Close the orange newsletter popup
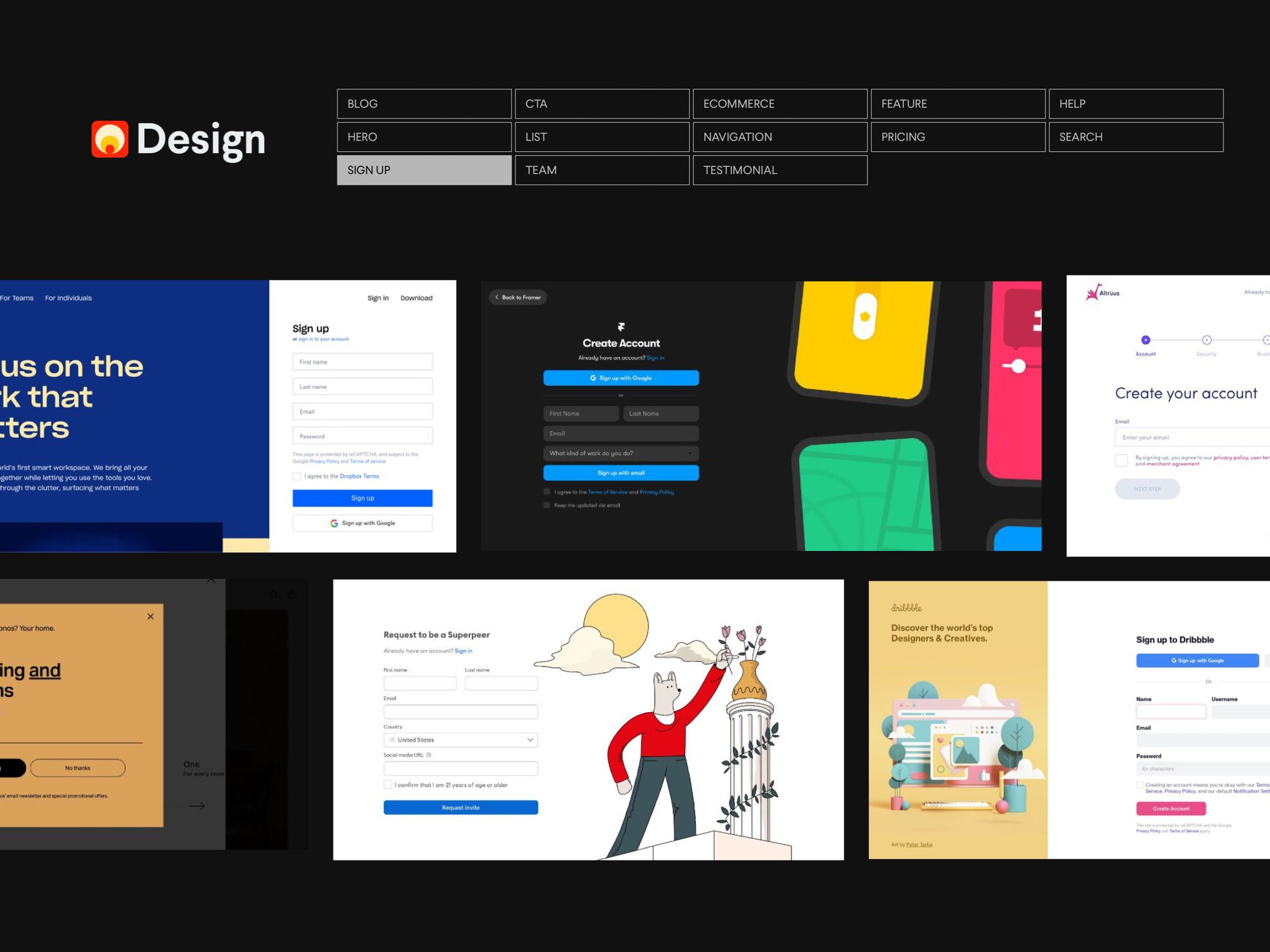The width and height of the screenshot is (1270, 952). (x=150, y=616)
